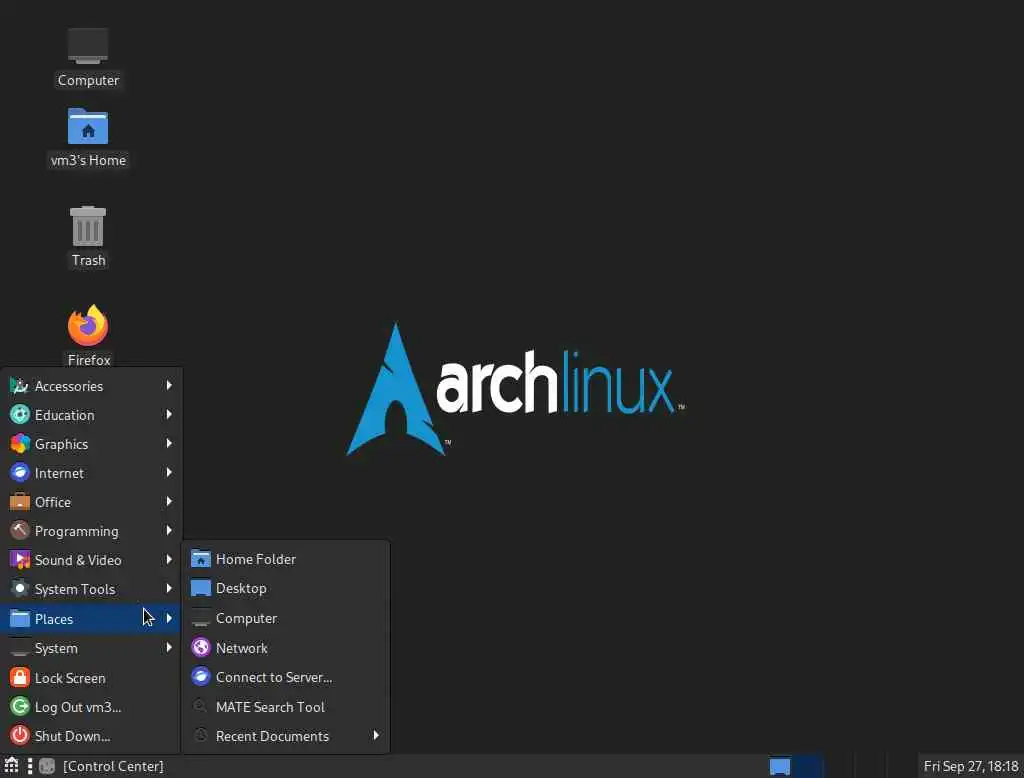Expand the Accessories submenu arrow
This screenshot has height=778, width=1024.
click(x=169, y=385)
